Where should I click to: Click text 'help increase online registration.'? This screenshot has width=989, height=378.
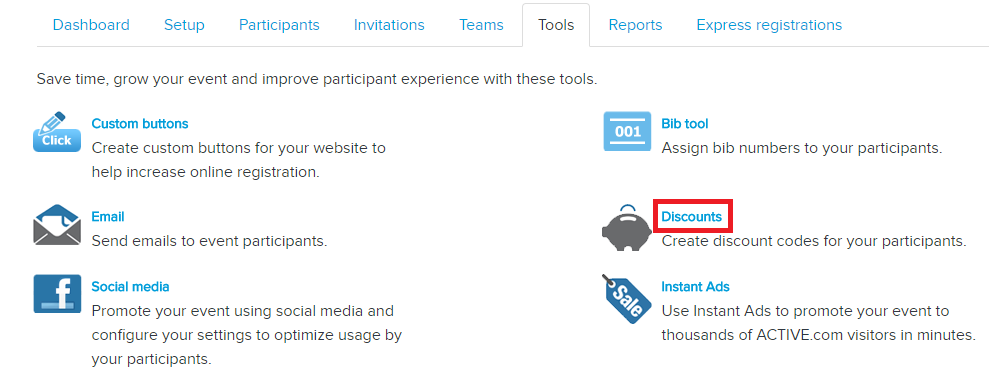point(206,172)
